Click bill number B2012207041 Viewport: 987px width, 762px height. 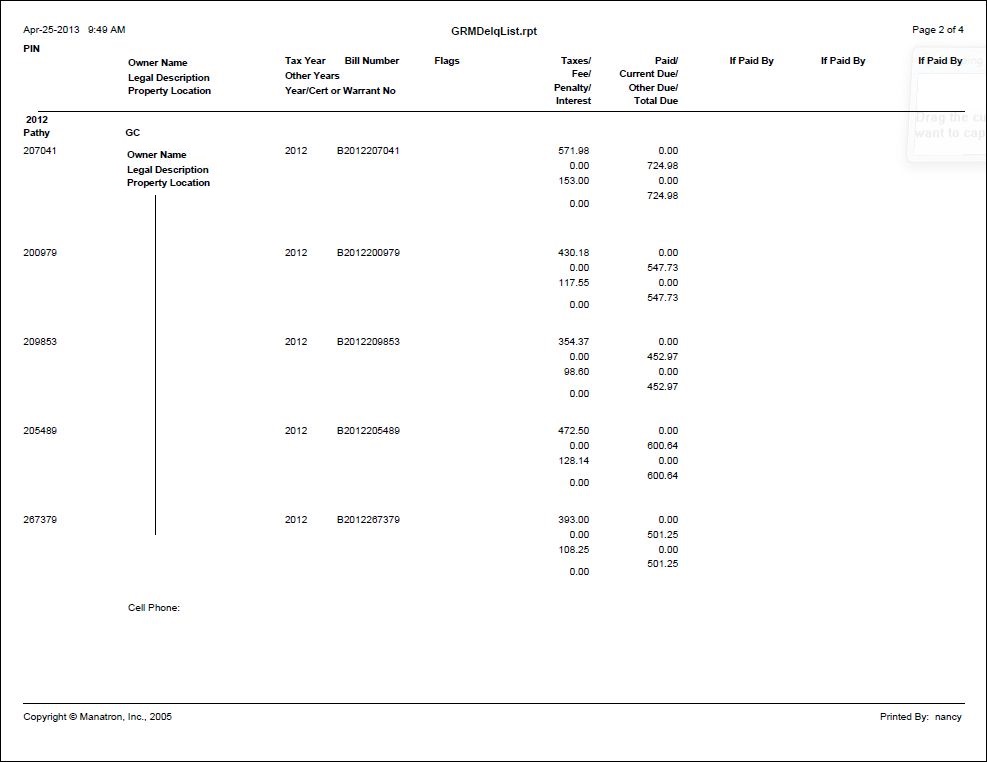(368, 151)
